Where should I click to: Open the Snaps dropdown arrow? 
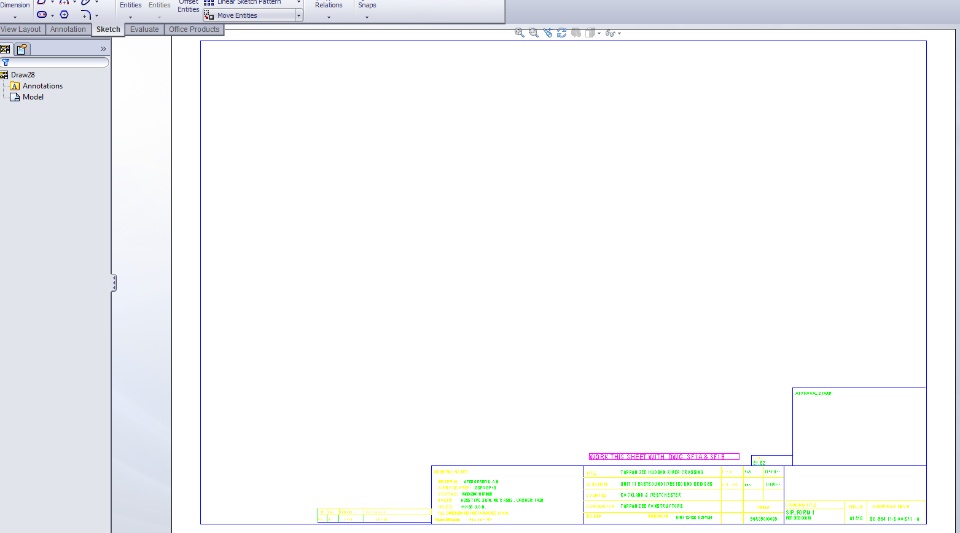click(x=367, y=17)
